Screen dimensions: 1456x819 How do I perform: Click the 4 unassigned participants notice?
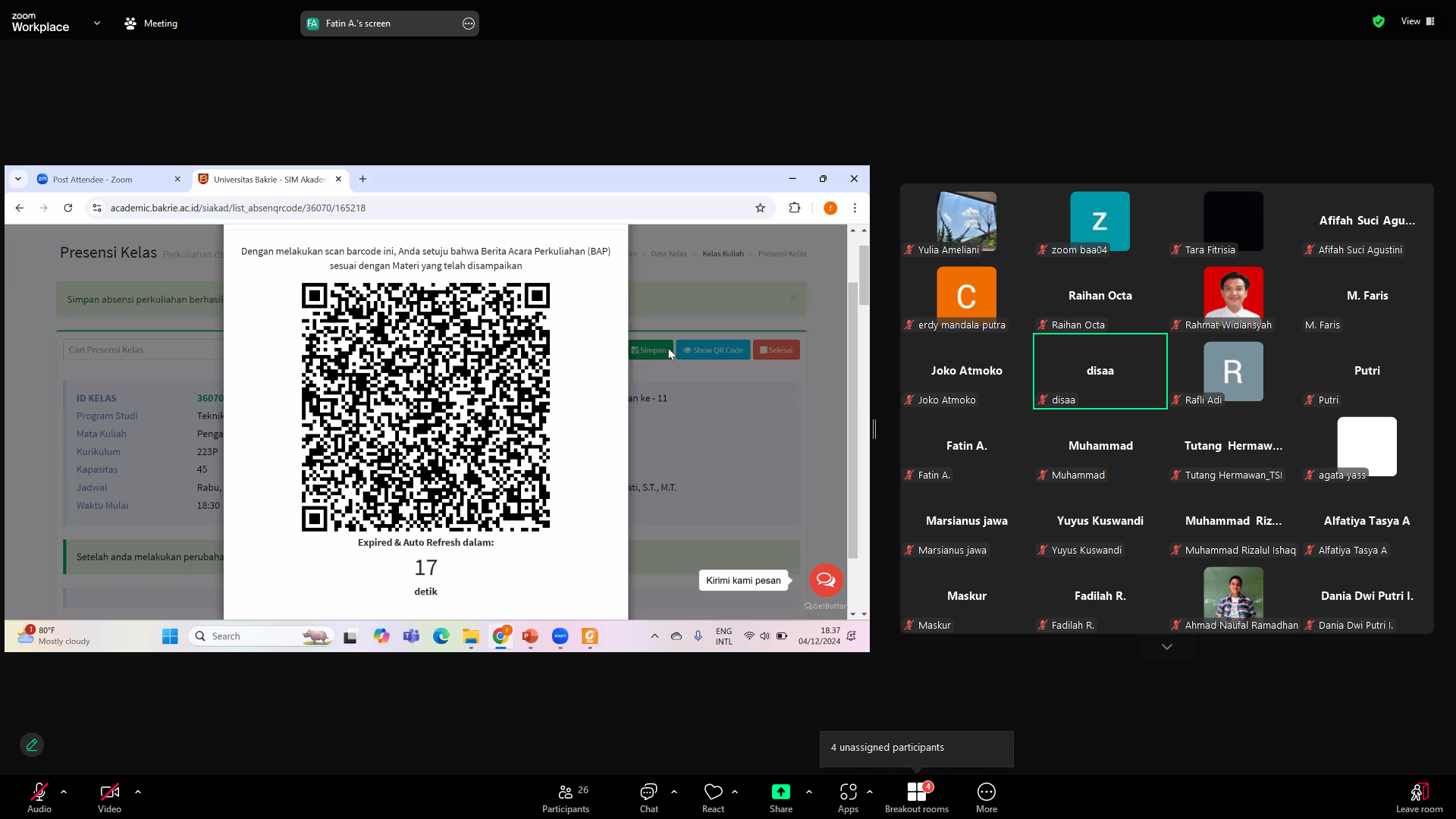coord(917,748)
